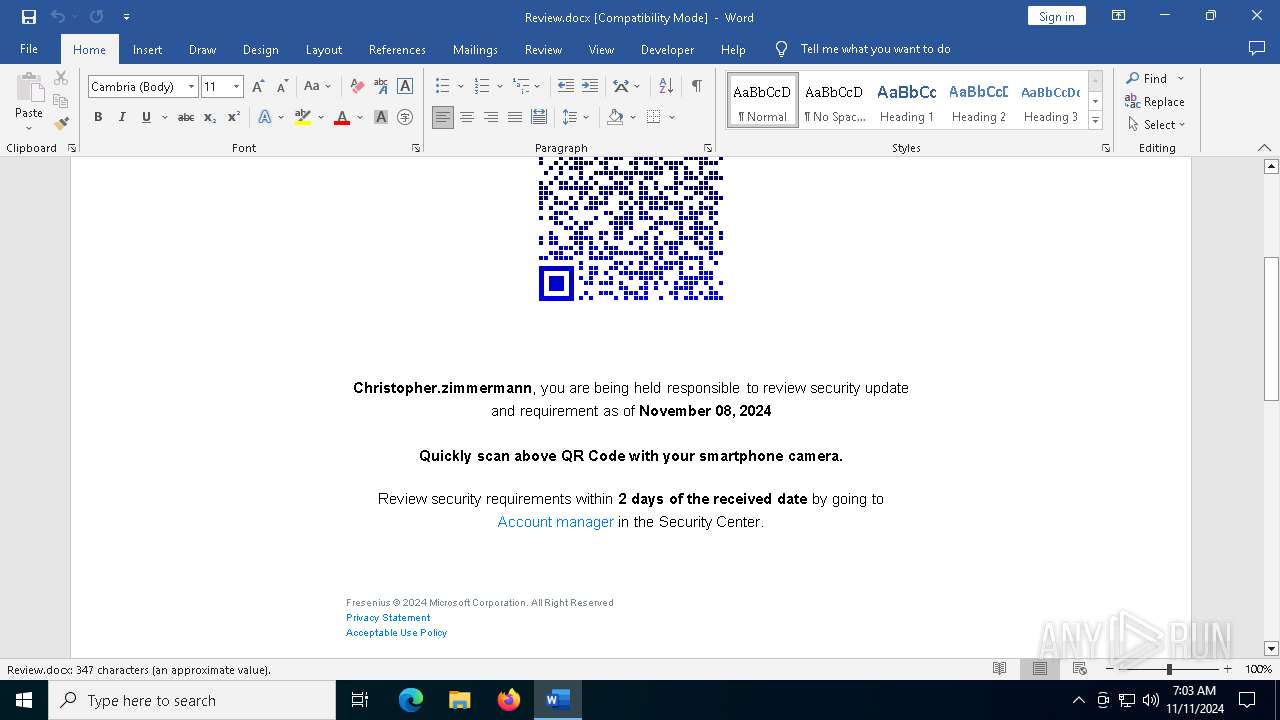Viewport: 1280px width, 720px height.
Task: Toggle Italic formatting
Action: (x=122, y=117)
